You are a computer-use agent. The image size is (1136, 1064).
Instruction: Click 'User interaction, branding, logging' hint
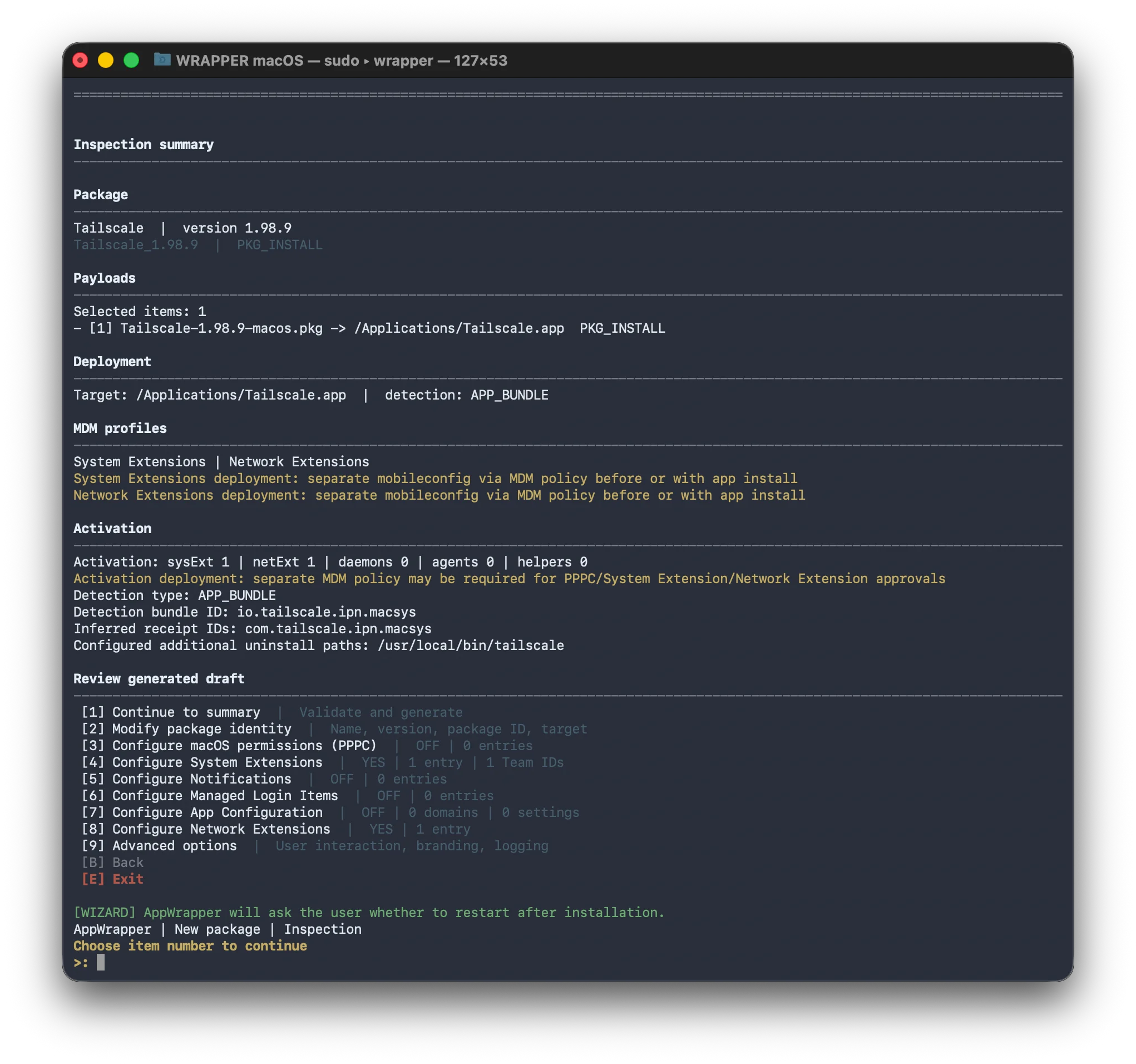[x=412, y=846]
